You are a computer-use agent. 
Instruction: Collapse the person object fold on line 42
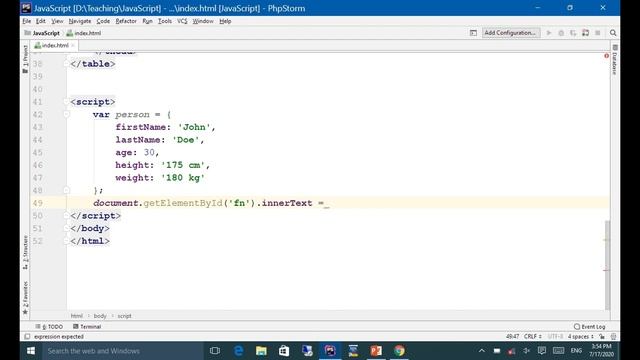[66, 114]
